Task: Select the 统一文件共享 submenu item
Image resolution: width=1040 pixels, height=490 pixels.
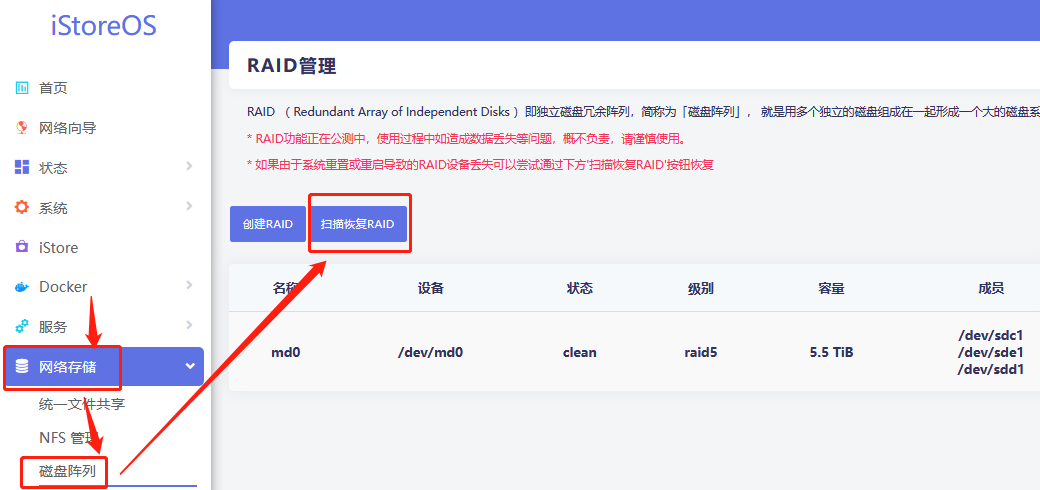Action: 82,404
